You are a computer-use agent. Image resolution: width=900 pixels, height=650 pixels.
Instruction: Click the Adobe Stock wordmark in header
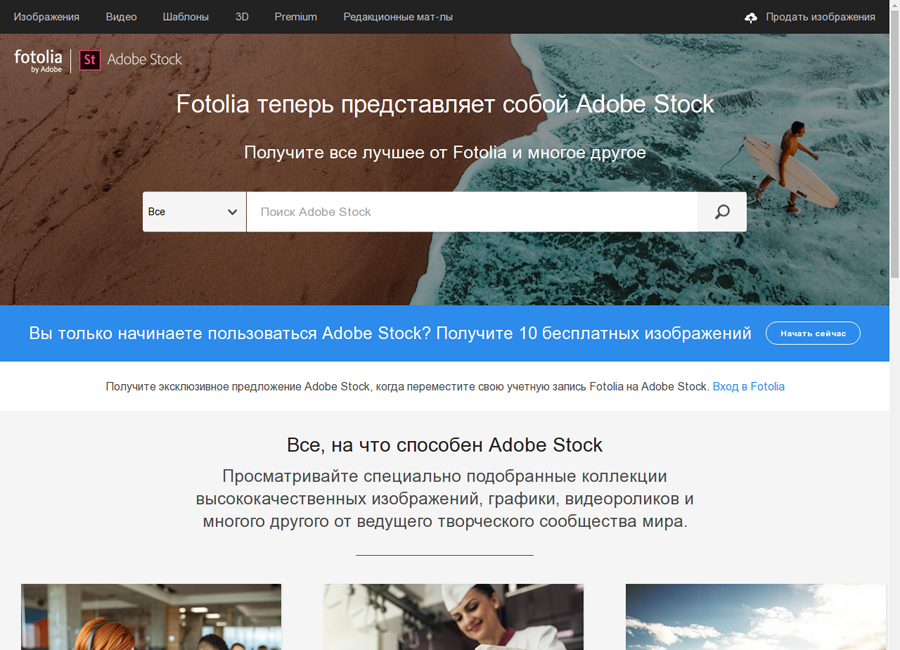[x=144, y=60]
